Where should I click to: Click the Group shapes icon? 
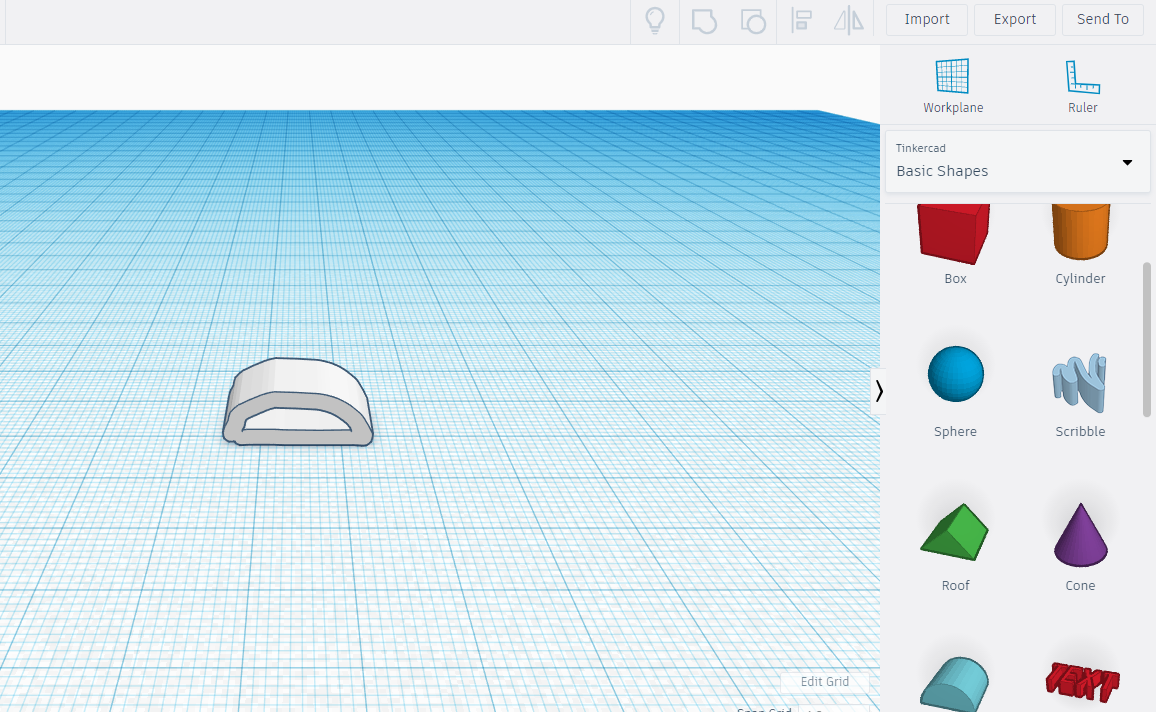pos(704,21)
